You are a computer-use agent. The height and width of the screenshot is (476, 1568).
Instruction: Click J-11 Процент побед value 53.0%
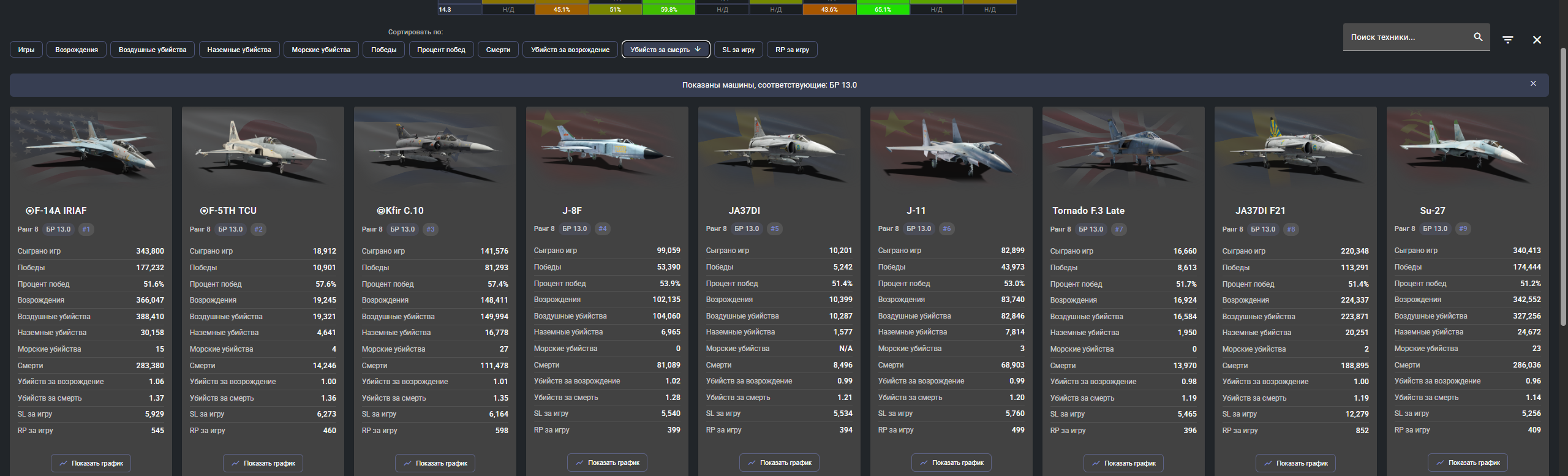[x=1014, y=284]
